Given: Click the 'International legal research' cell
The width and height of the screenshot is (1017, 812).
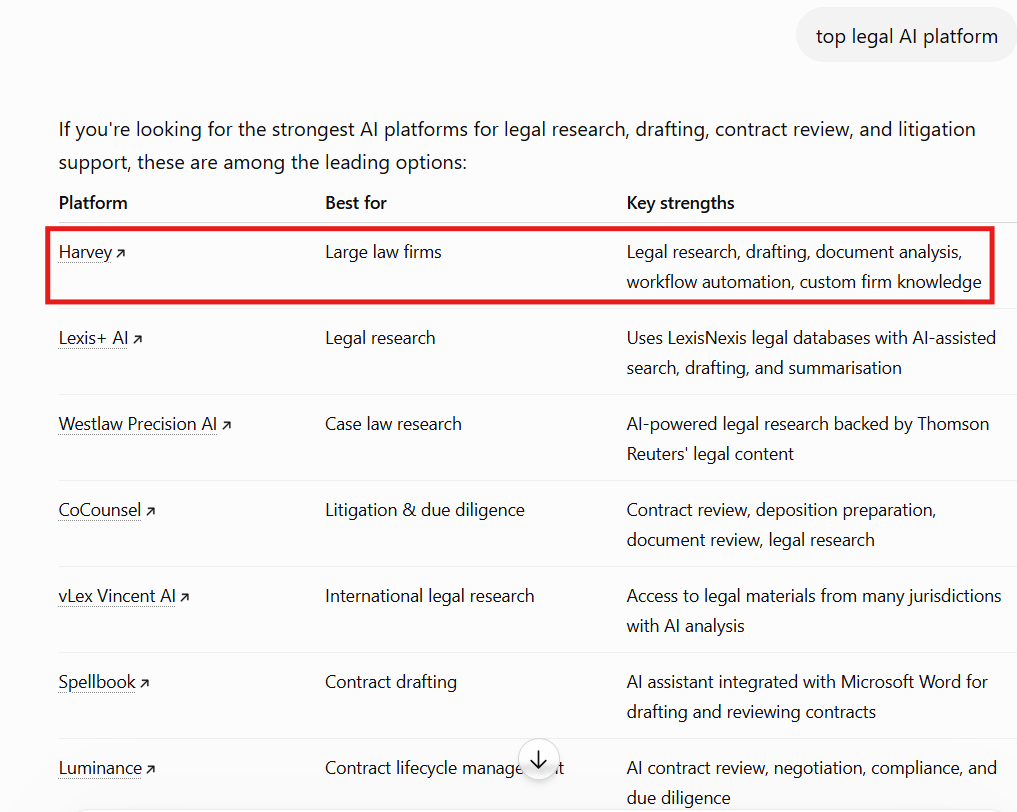Looking at the screenshot, I should tap(429, 596).
